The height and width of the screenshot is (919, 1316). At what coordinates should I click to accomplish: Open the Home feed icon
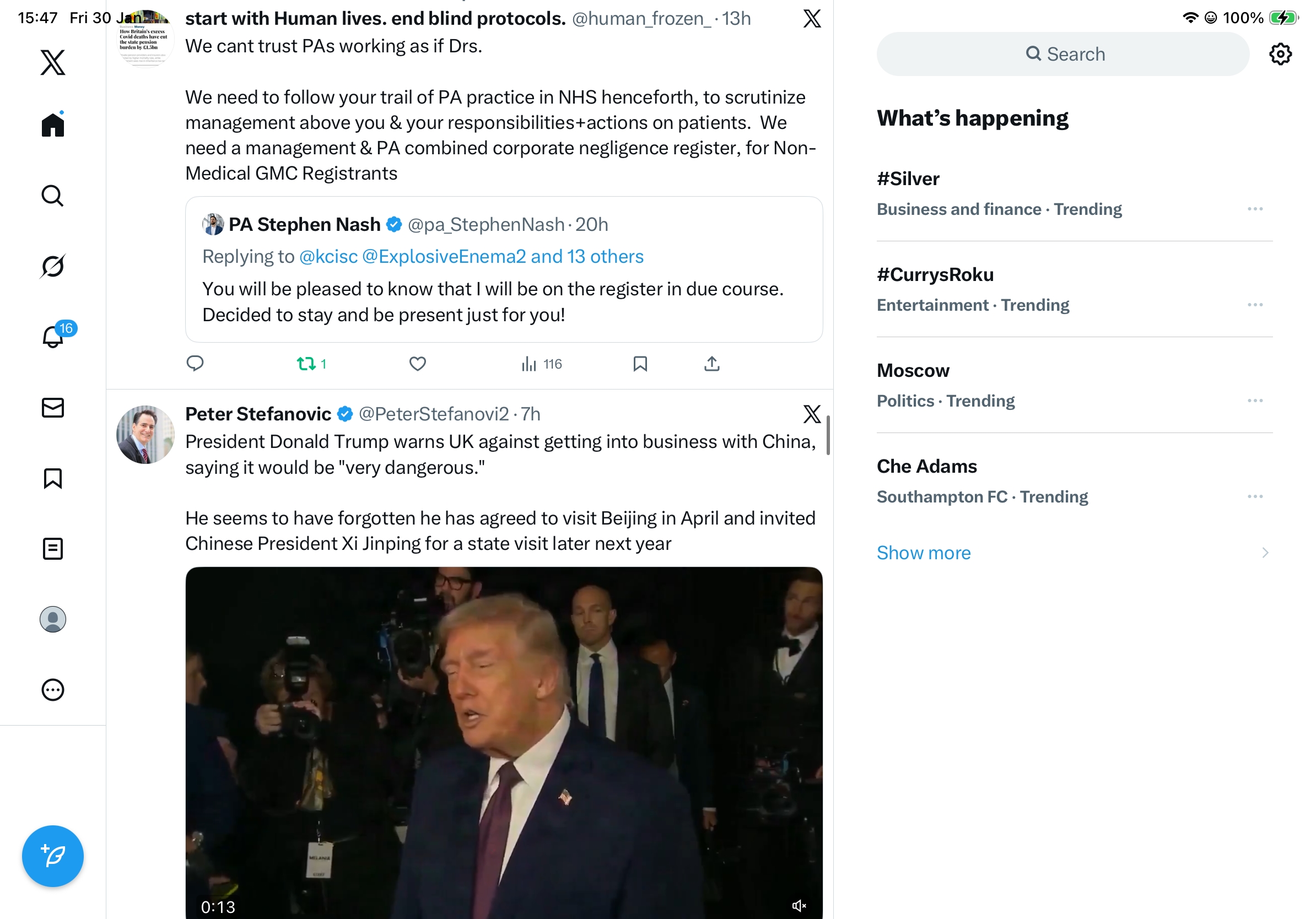click(53, 125)
